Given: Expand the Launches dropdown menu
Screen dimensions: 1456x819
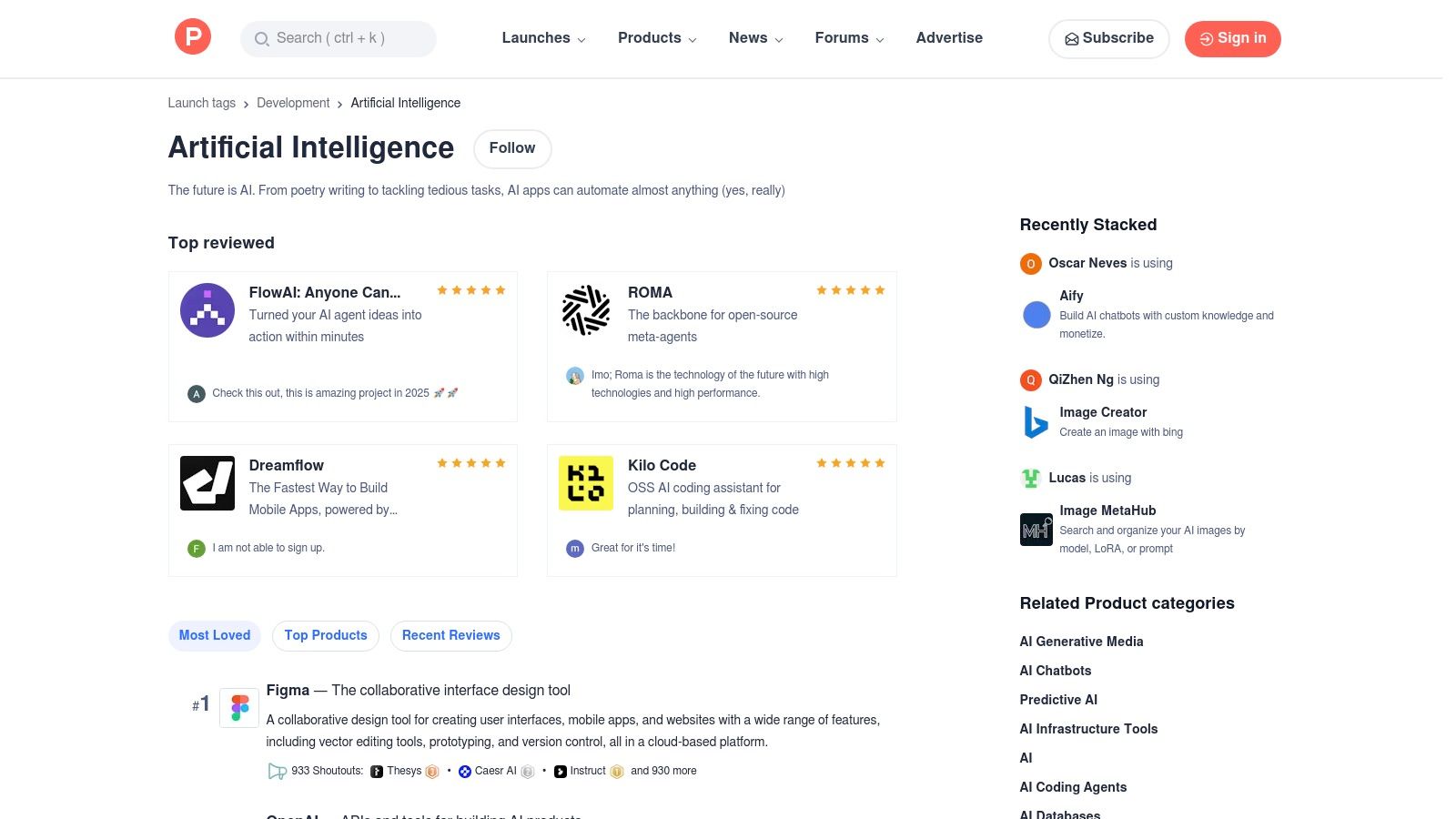Looking at the screenshot, I should point(543,38).
